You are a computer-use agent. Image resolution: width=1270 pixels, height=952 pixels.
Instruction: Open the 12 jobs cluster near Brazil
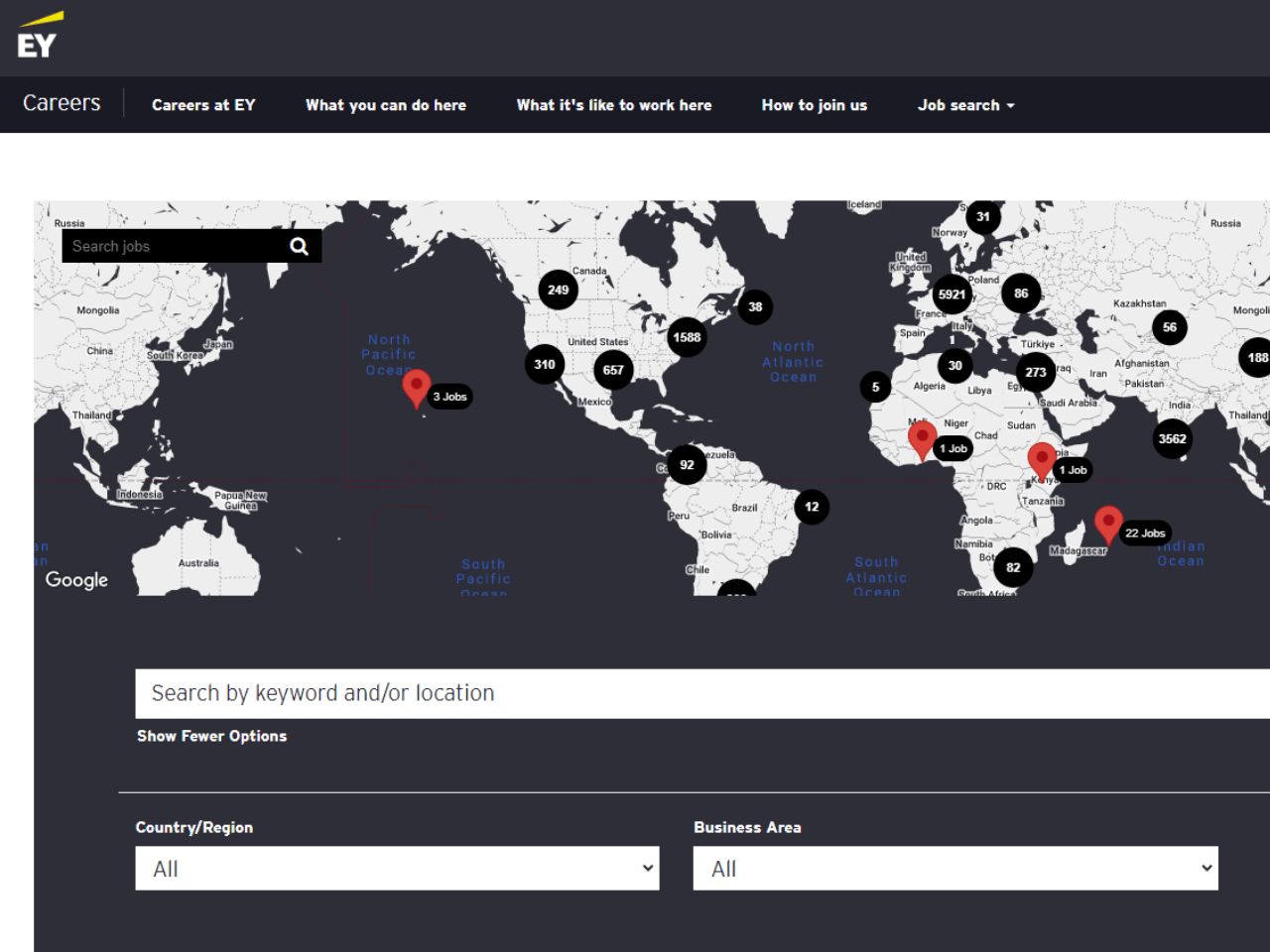[x=812, y=507]
